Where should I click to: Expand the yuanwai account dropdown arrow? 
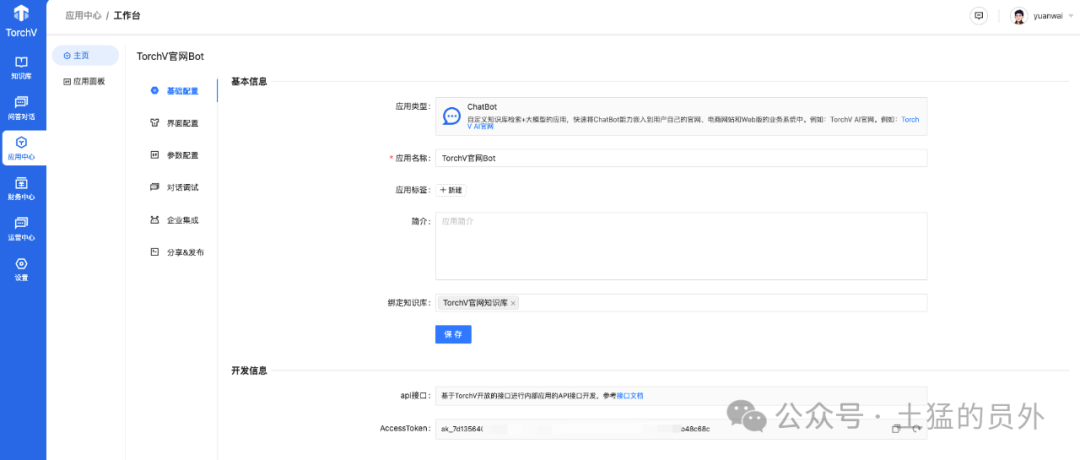point(1071,17)
